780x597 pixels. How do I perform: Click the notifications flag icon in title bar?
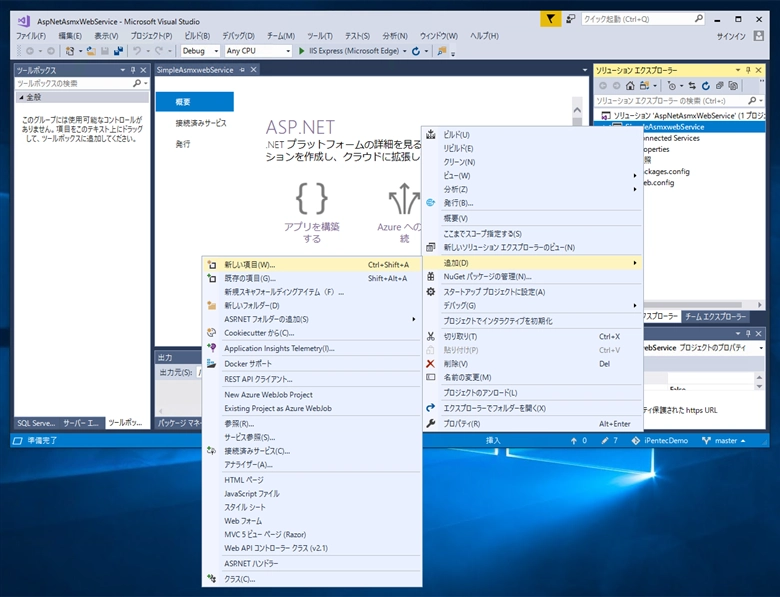(x=550, y=19)
